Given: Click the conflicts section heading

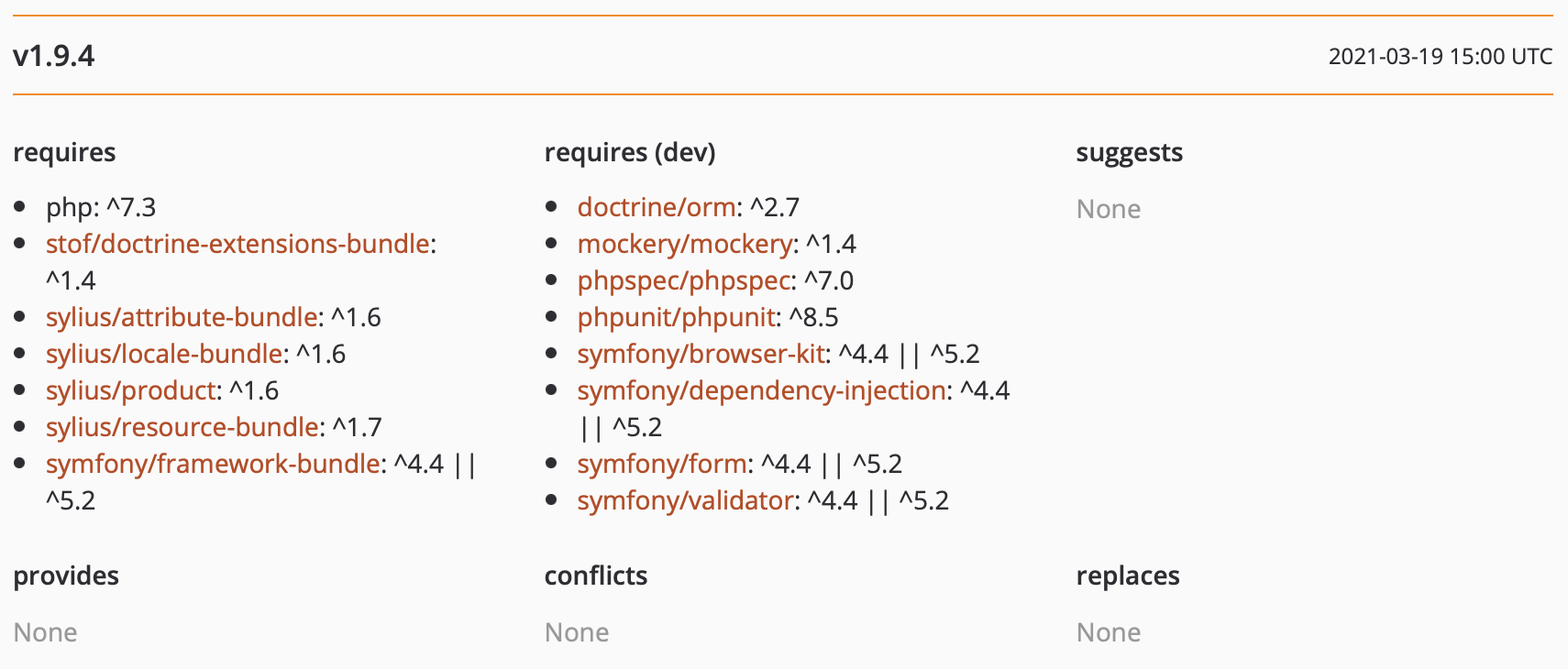Looking at the screenshot, I should point(596,576).
